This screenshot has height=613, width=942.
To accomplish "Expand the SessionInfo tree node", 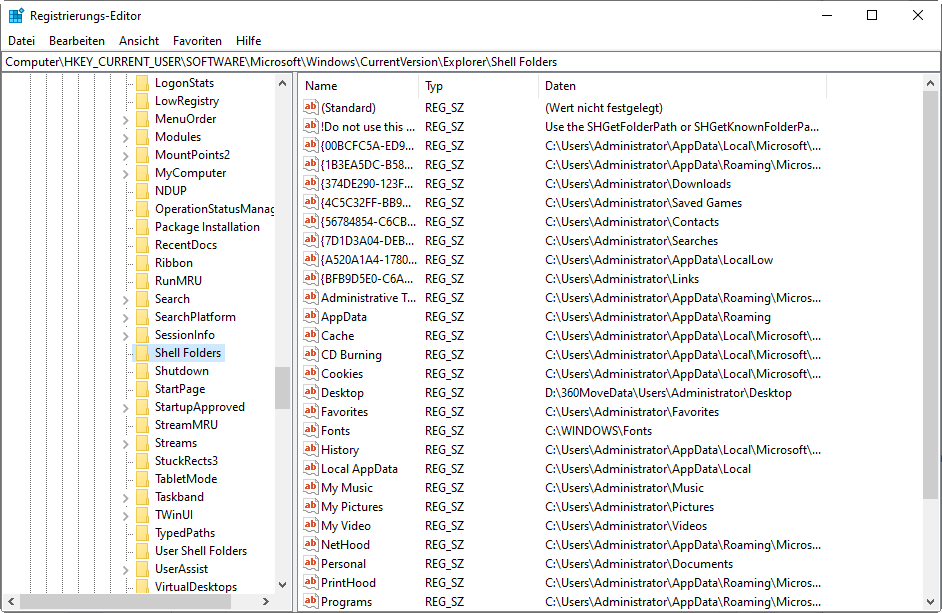I will click(126, 335).
